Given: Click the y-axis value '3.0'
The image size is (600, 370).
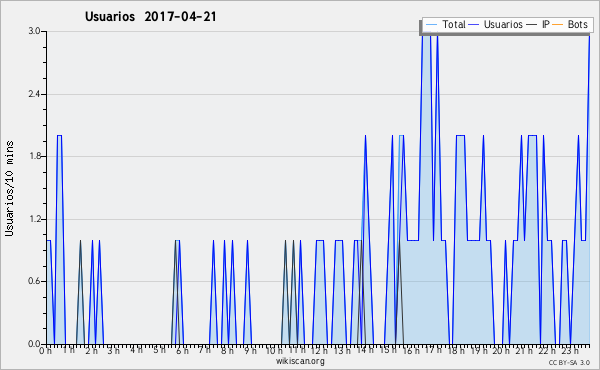Looking at the screenshot, I should click(35, 31).
